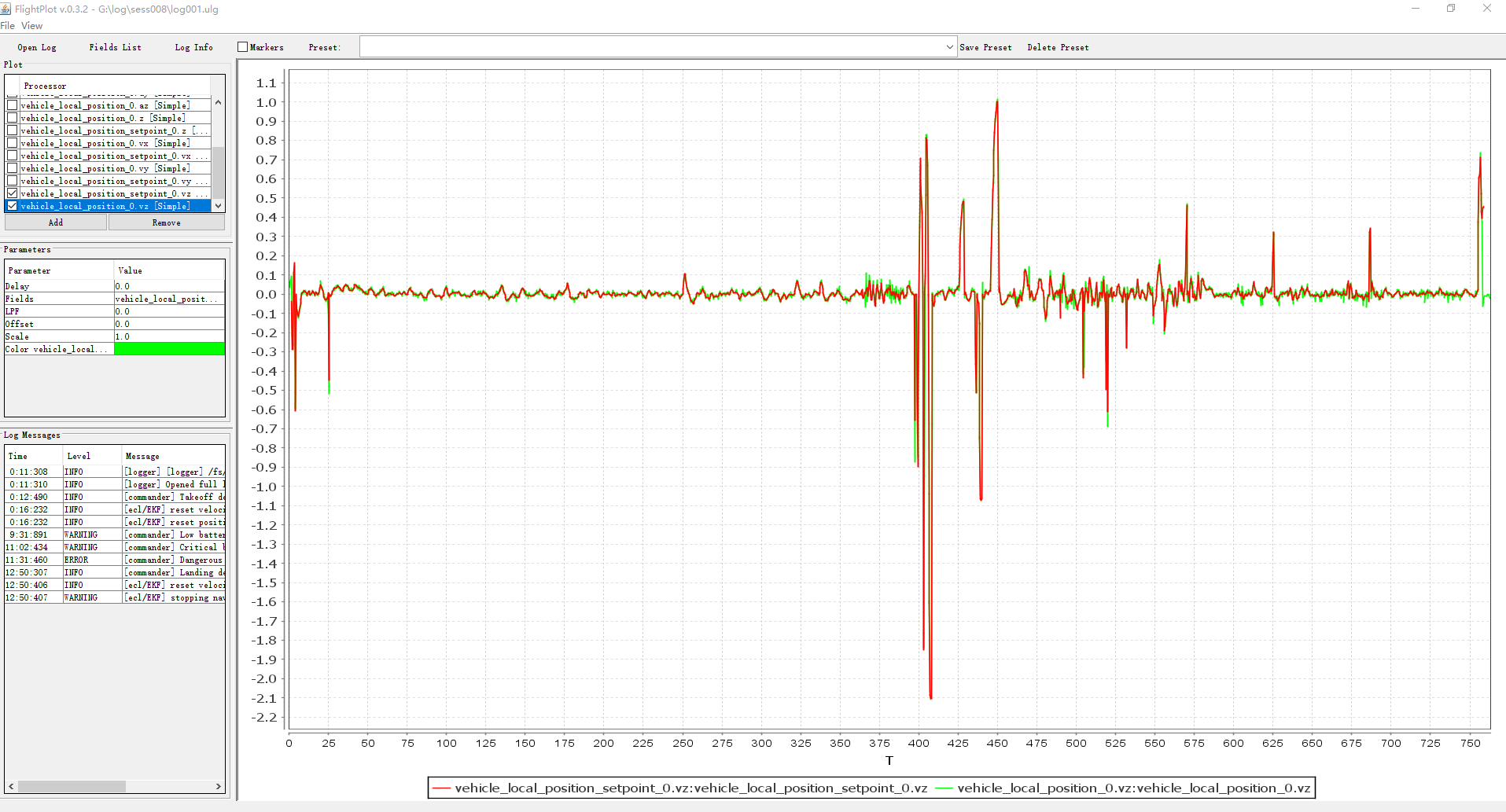This screenshot has width=1506, height=812.
Task: Check vehicle_local_position_0.az processor checkbox
Action: 13,105
